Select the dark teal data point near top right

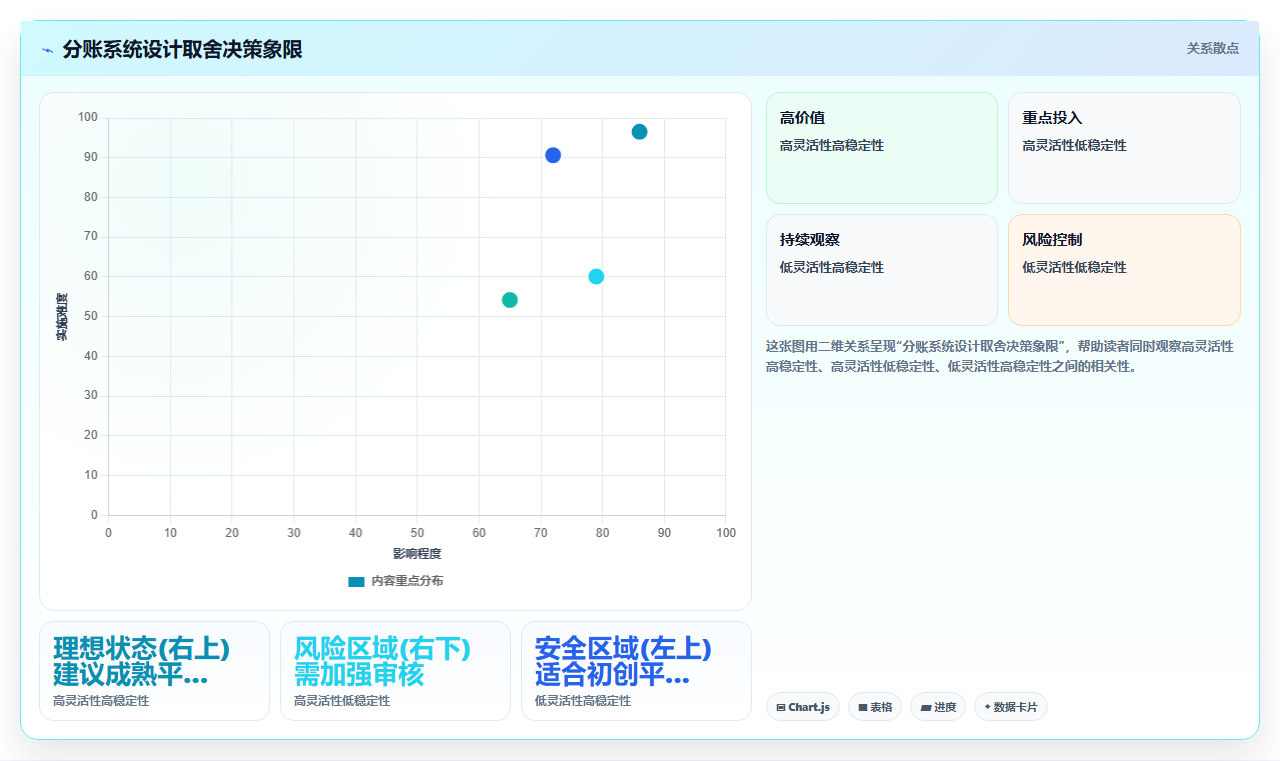click(x=639, y=132)
